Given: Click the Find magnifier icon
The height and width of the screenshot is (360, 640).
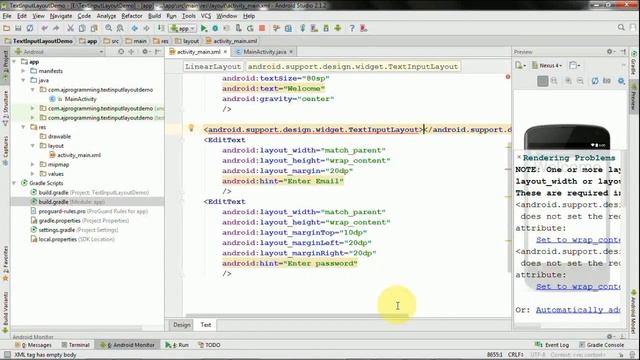Looking at the screenshot, I should click(109, 28).
